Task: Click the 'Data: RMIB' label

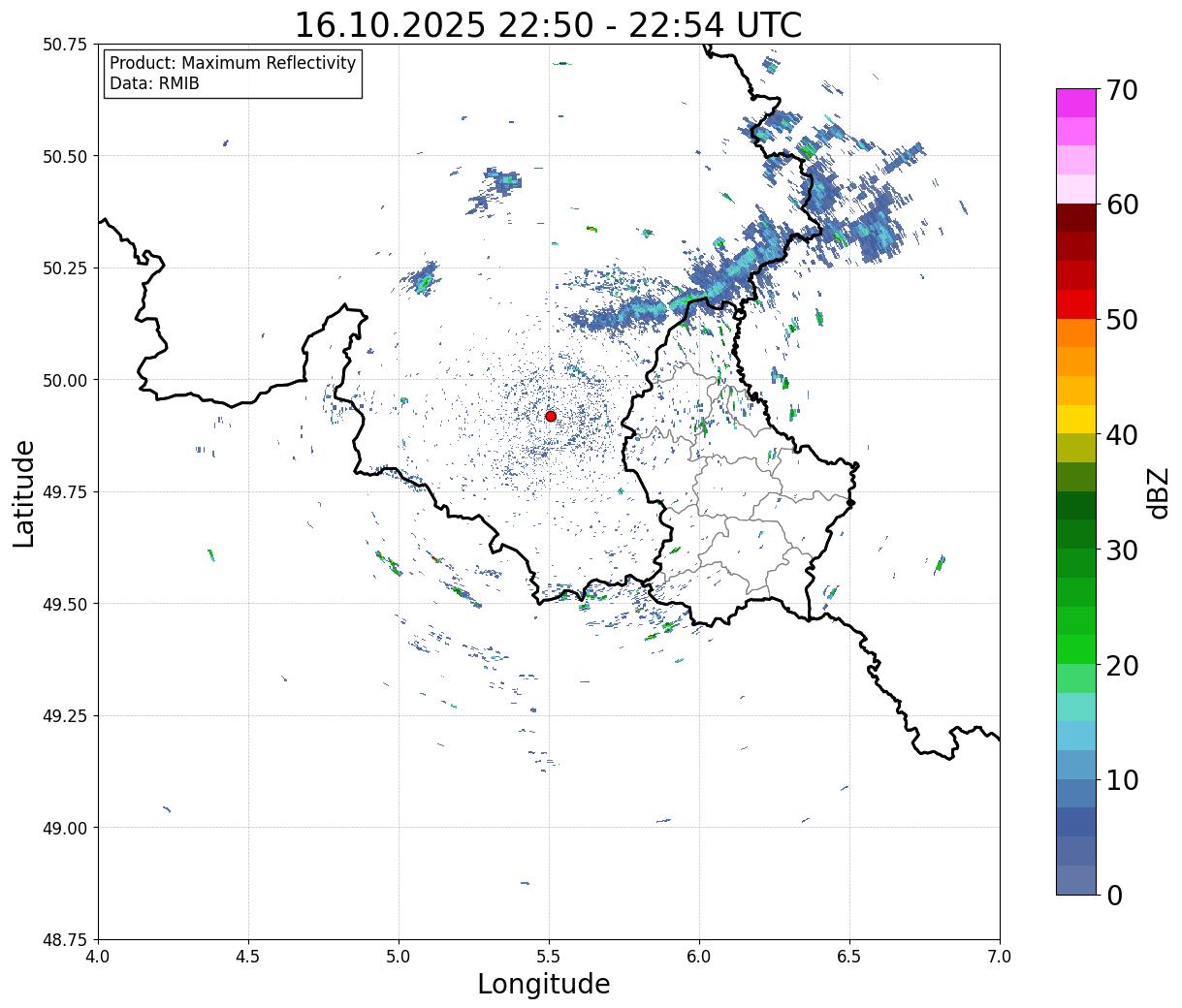Action: tap(154, 84)
